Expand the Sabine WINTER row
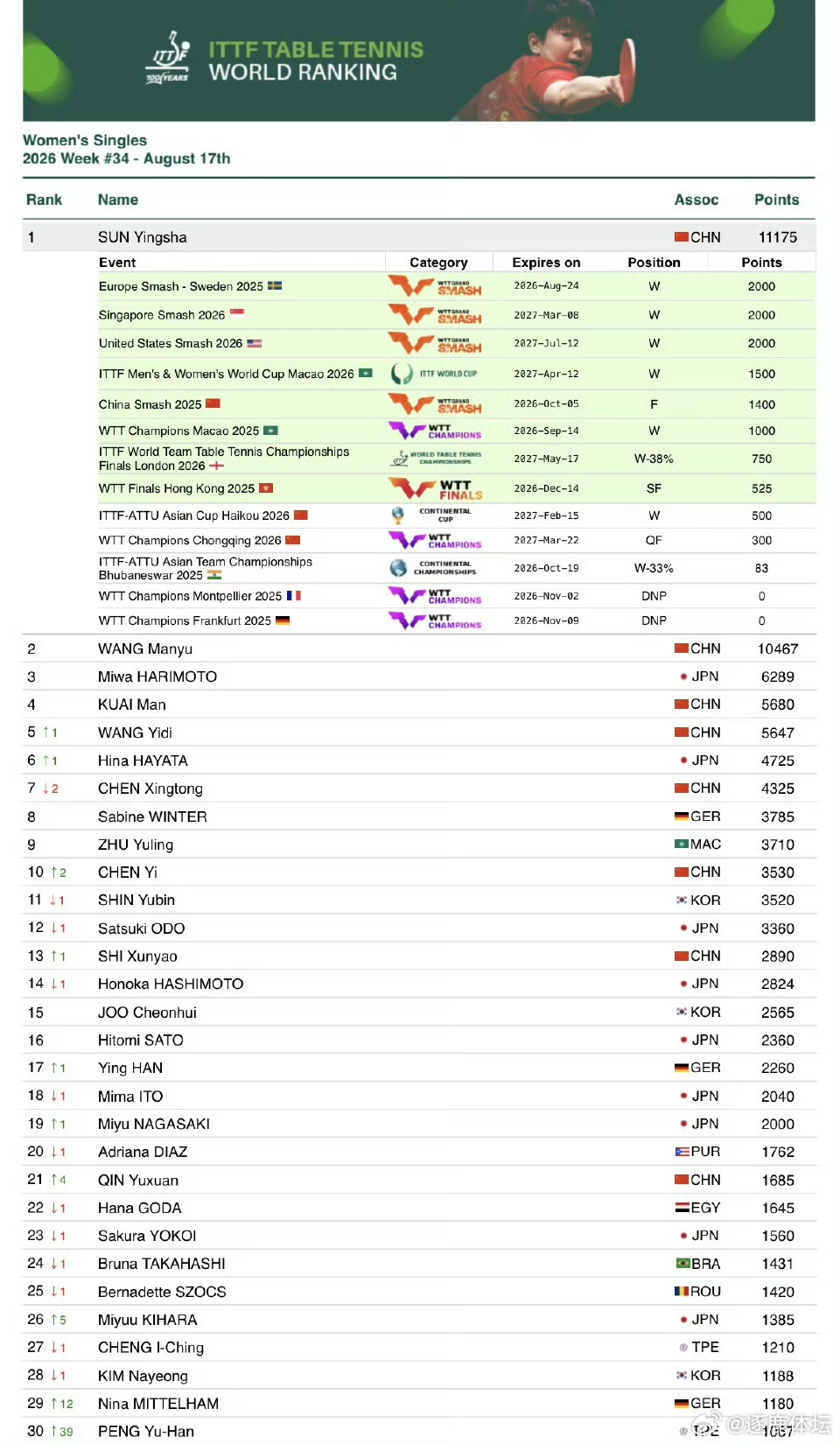The height and width of the screenshot is (1444, 840). point(419,817)
